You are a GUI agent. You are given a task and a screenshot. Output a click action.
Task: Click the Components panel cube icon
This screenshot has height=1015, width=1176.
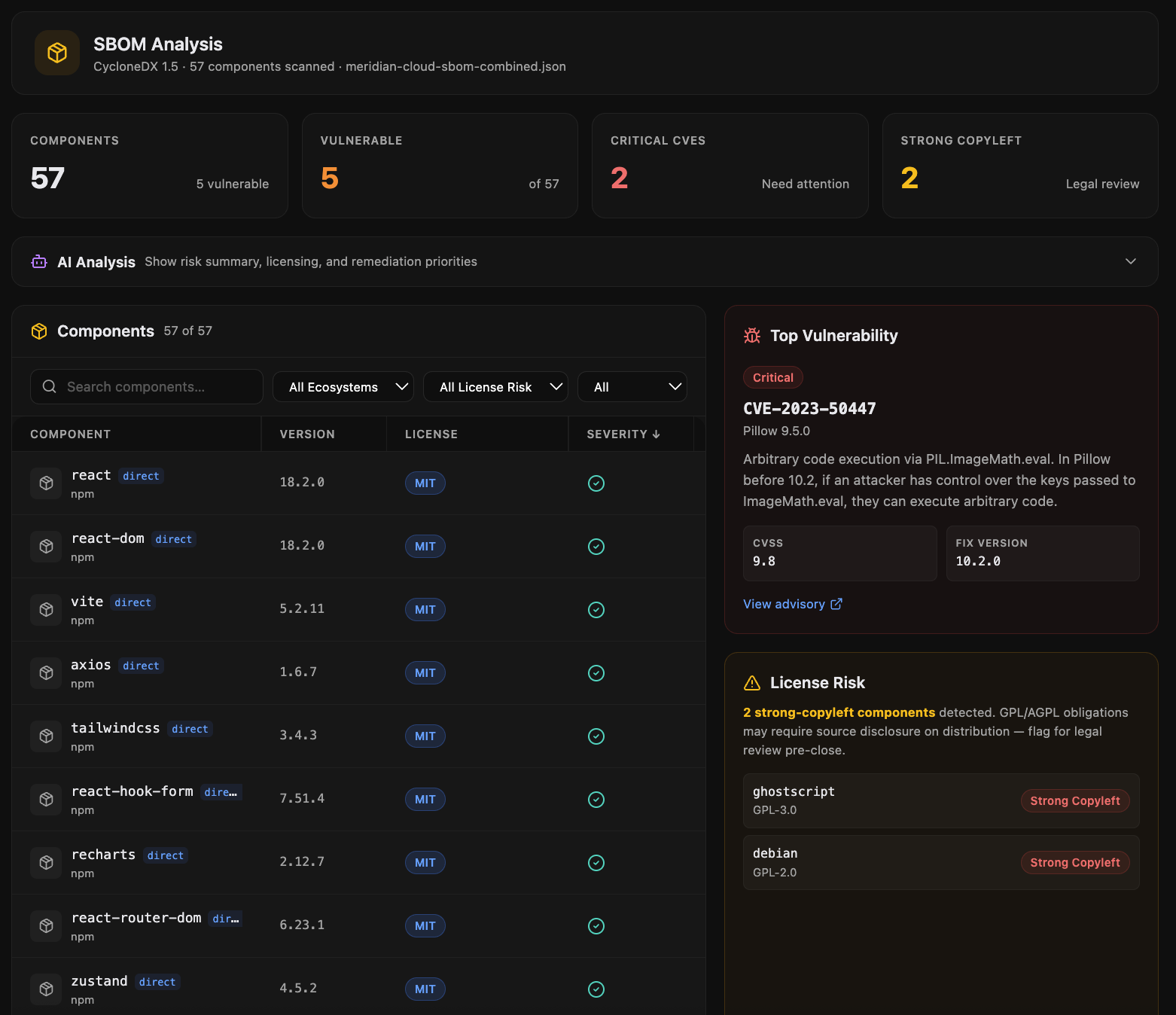pyautogui.click(x=39, y=331)
